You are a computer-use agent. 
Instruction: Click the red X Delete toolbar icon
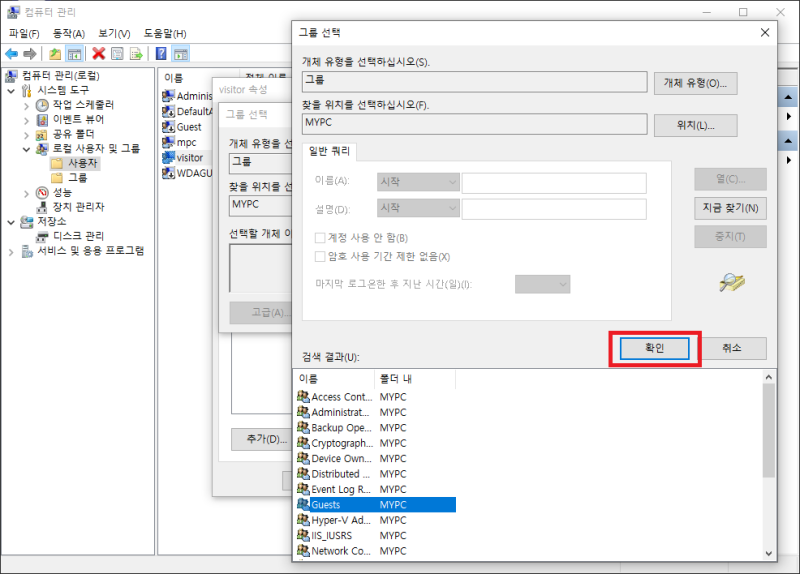pos(98,54)
